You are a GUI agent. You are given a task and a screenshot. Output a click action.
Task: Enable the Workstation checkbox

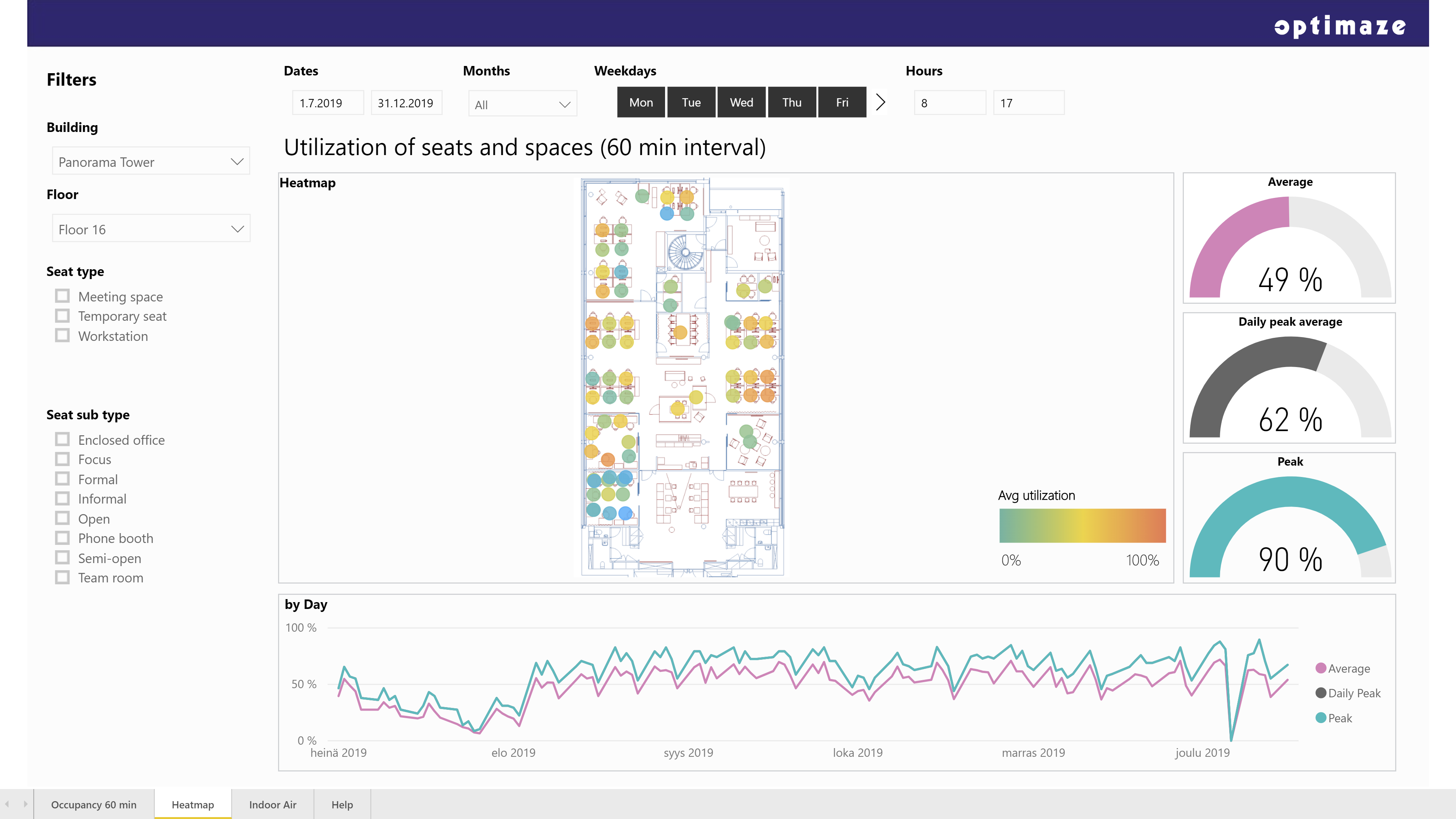pyautogui.click(x=62, y=336)
